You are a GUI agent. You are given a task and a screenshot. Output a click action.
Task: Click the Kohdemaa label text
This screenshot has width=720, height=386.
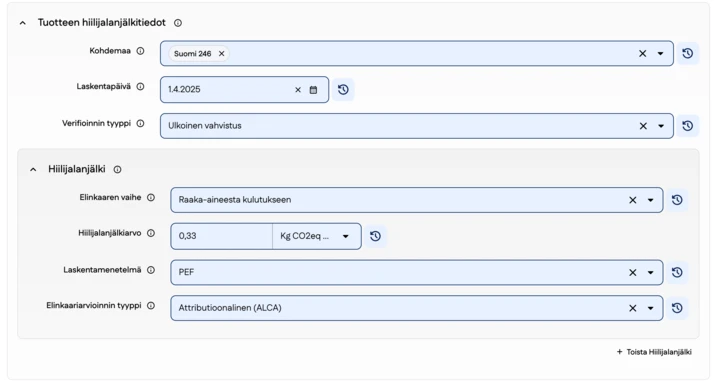(x=110, y=51)
